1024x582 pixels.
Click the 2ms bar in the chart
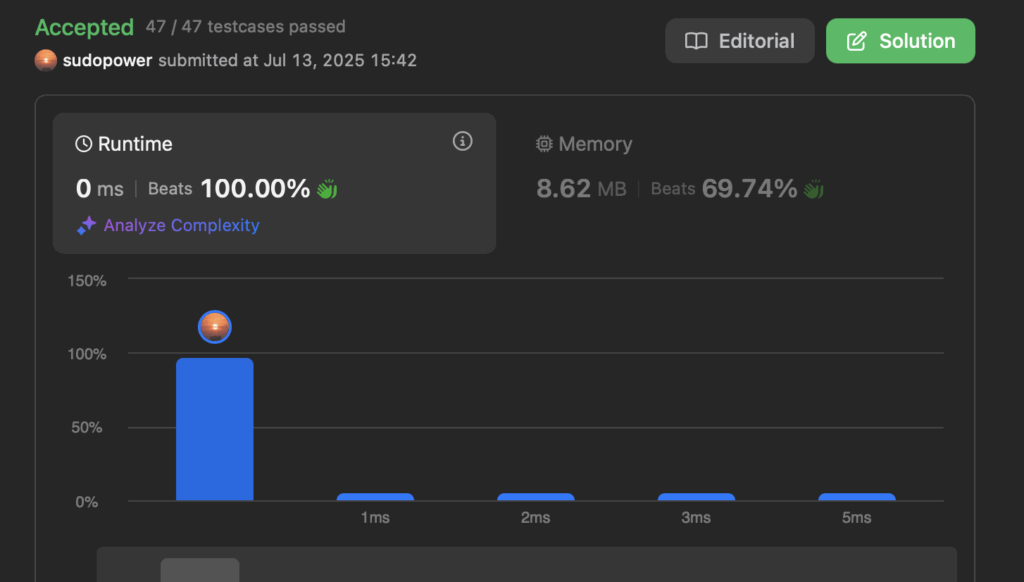(x=536, y=497)
